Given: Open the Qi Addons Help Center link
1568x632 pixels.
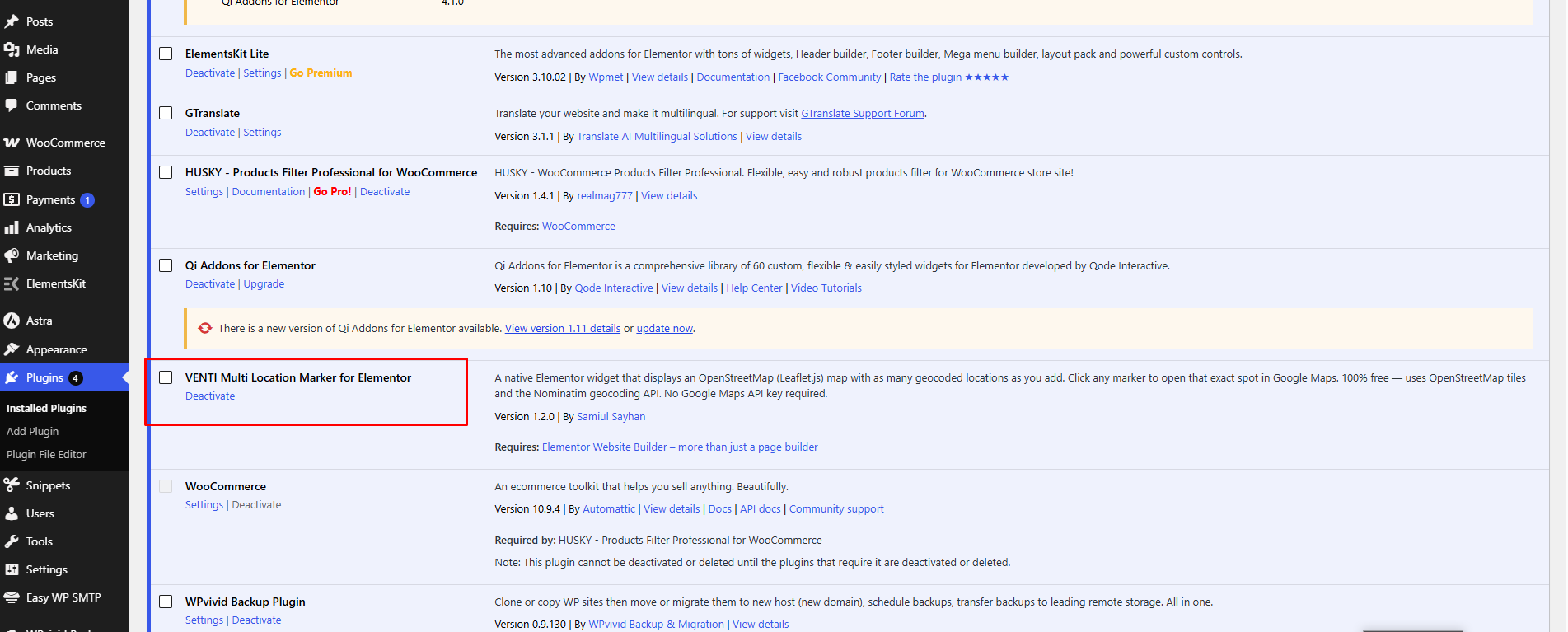Looking at the screenshot, I should [754, 288].
